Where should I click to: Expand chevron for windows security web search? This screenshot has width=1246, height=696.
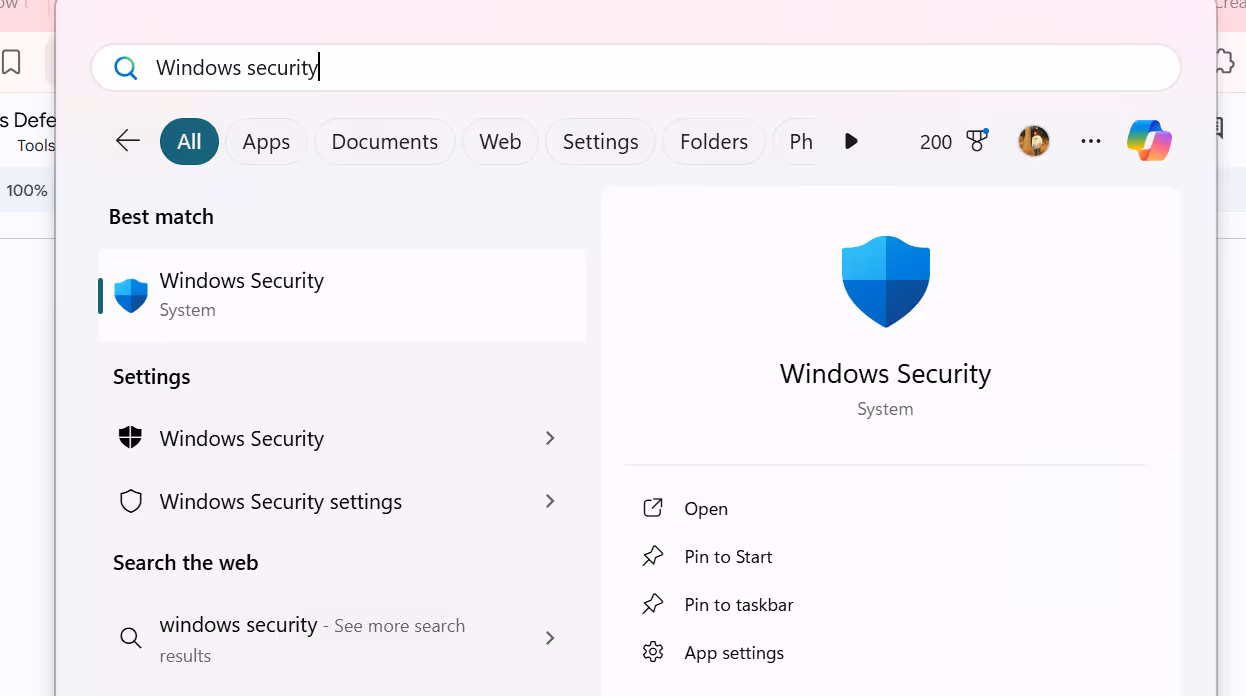point(550,638)
